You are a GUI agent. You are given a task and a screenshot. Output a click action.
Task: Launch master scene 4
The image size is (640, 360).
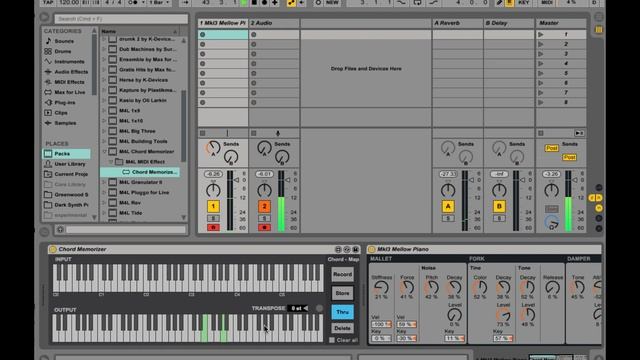point(540,64)
